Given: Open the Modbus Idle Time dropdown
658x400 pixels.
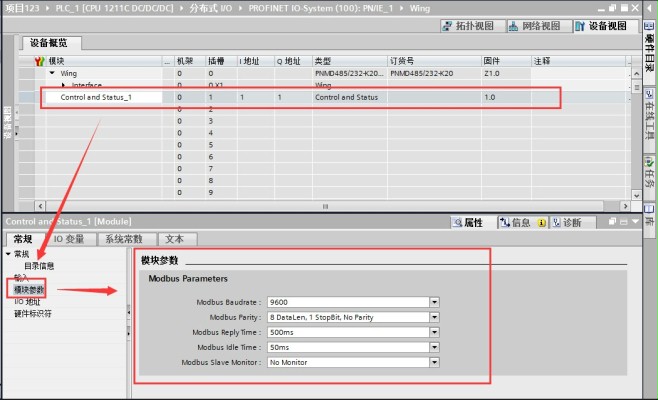Looking at the screenshot, I should pos(434,348).
